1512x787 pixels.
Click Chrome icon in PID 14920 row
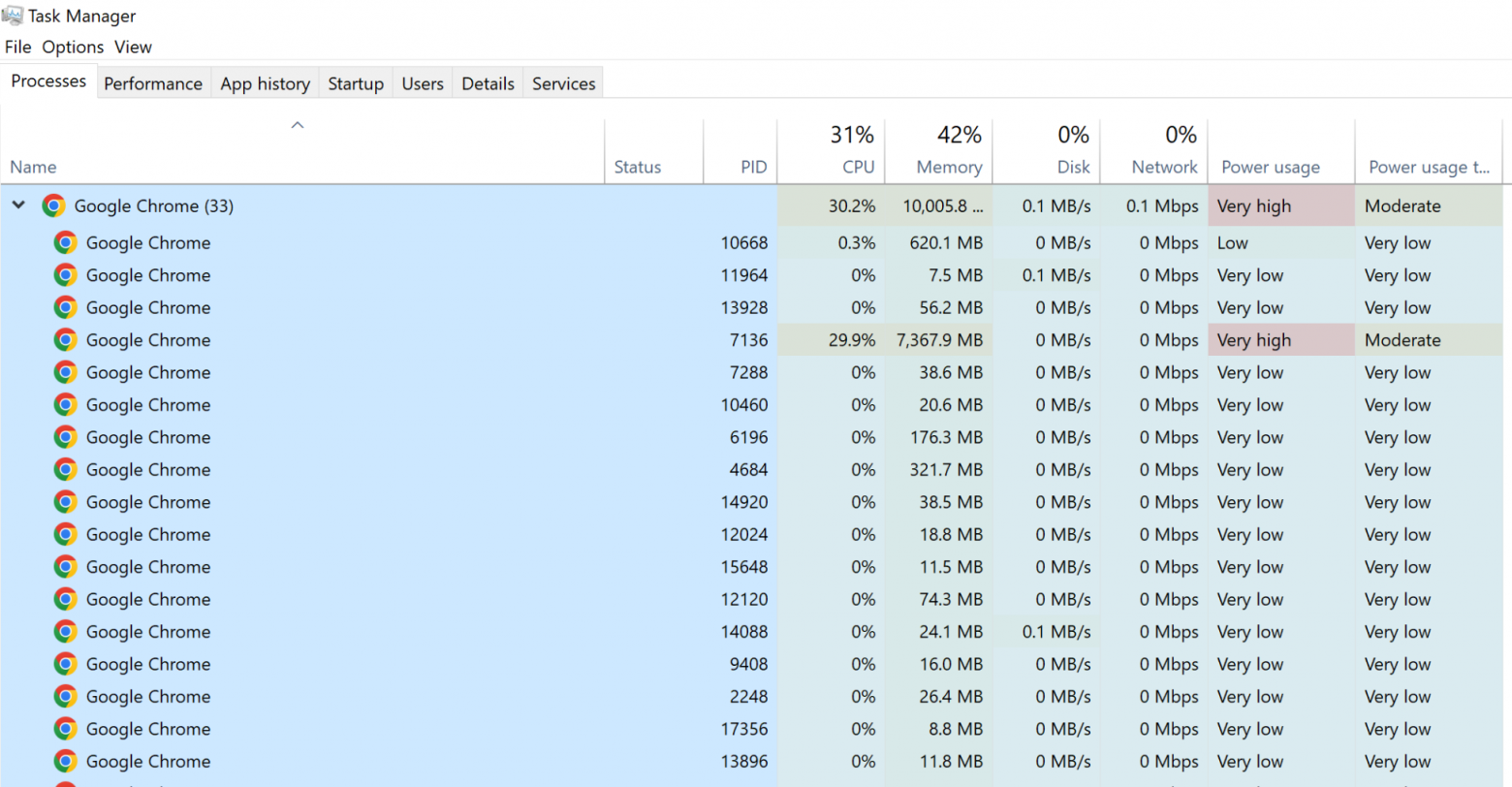pos(65,502)
